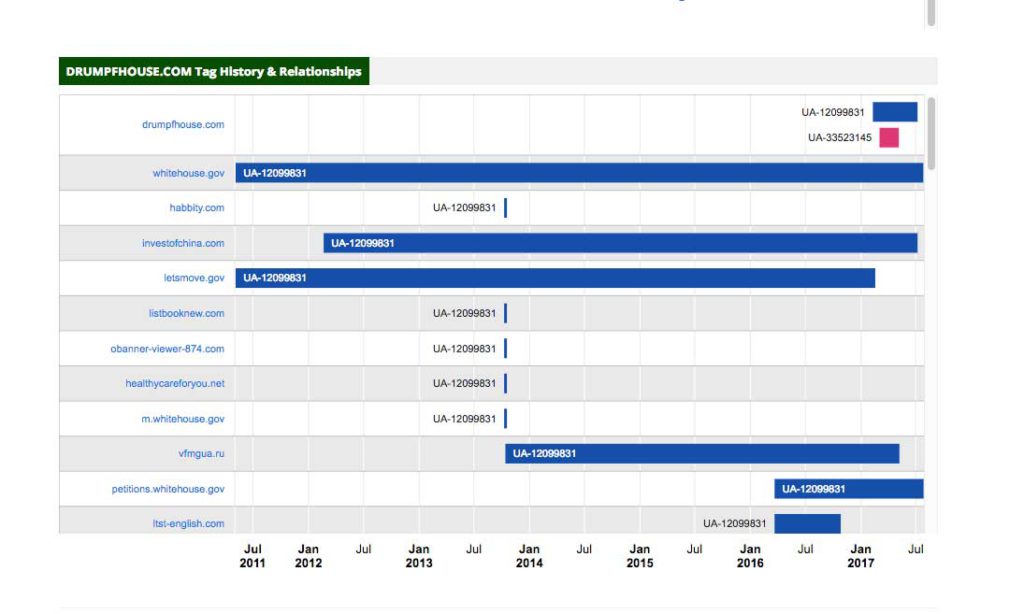The image size is (1024, 614).
Task: Click the Jan 2014 axis label
Action: tap(529, 556)
